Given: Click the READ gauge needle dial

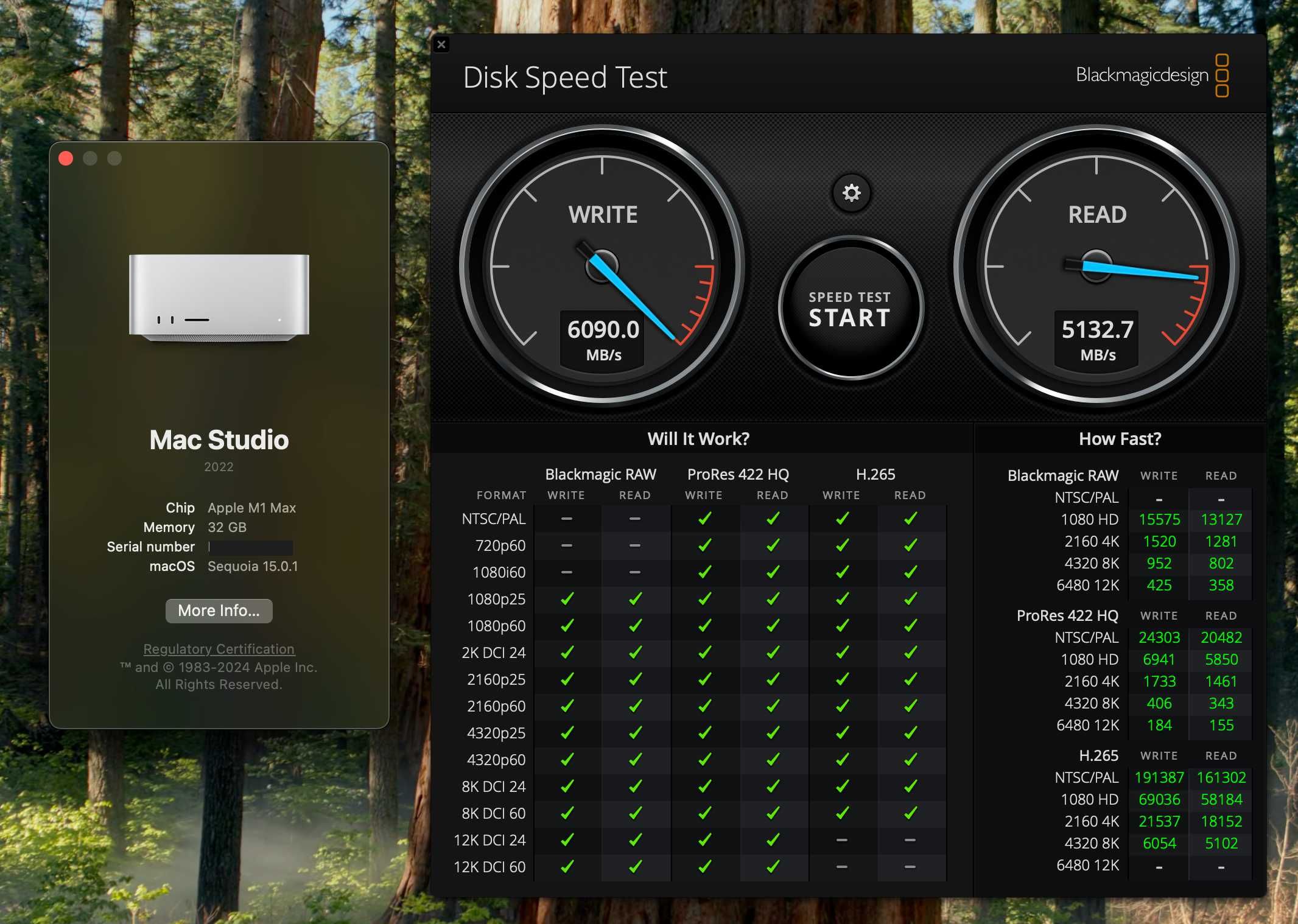Looking at the screenshot, I should (1096, 266).
